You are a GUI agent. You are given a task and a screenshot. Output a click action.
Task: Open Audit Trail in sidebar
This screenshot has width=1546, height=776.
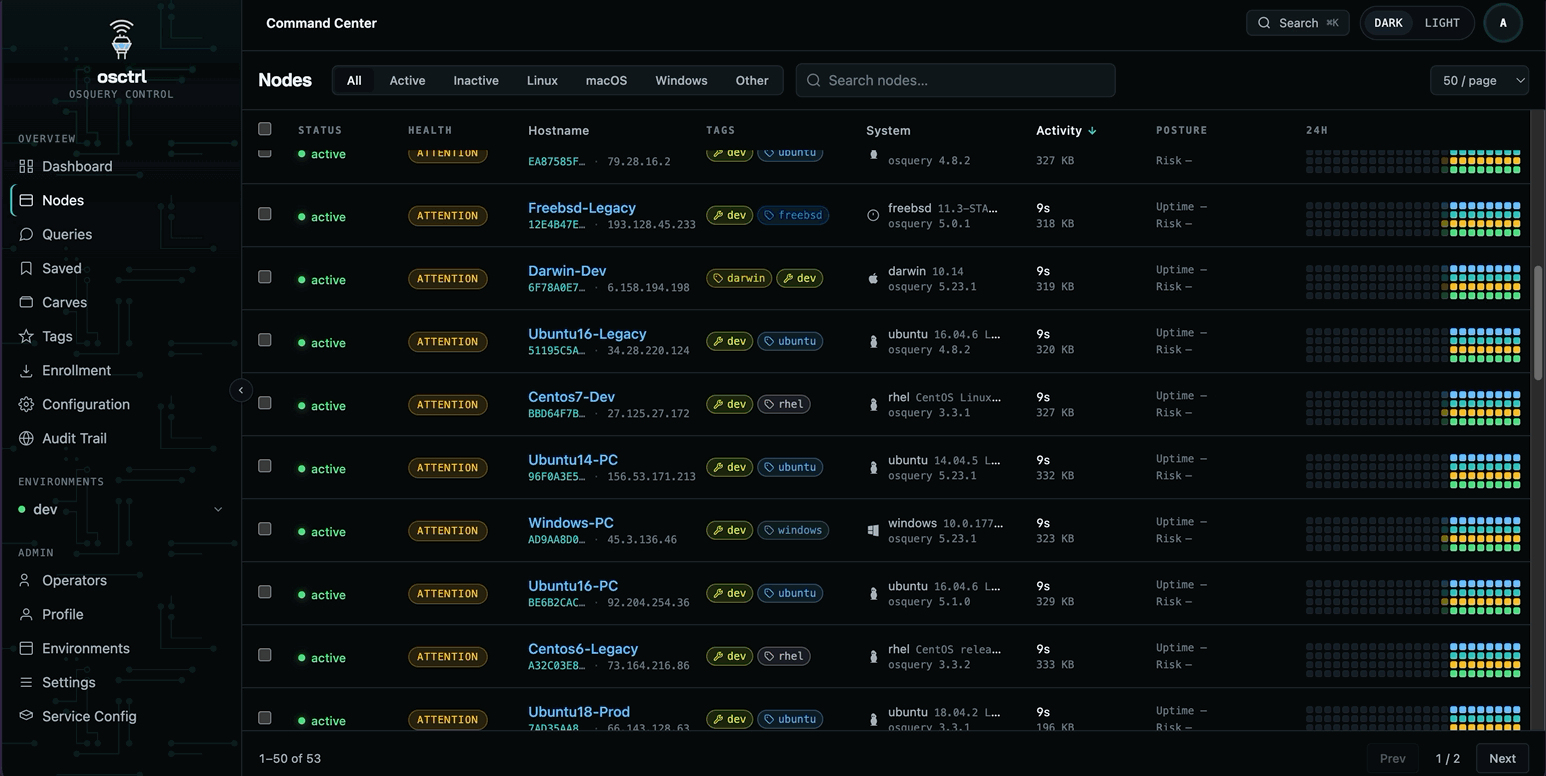point(74,438)
